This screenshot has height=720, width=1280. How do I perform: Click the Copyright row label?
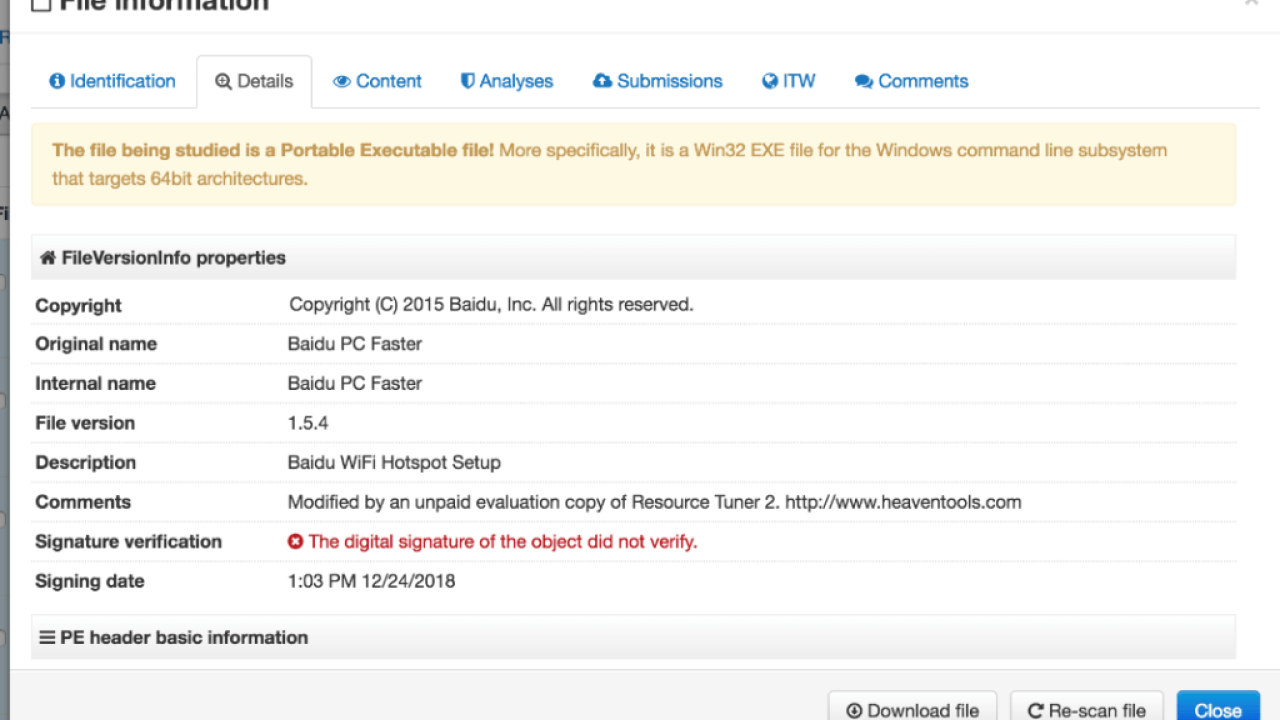click(78, 305)
